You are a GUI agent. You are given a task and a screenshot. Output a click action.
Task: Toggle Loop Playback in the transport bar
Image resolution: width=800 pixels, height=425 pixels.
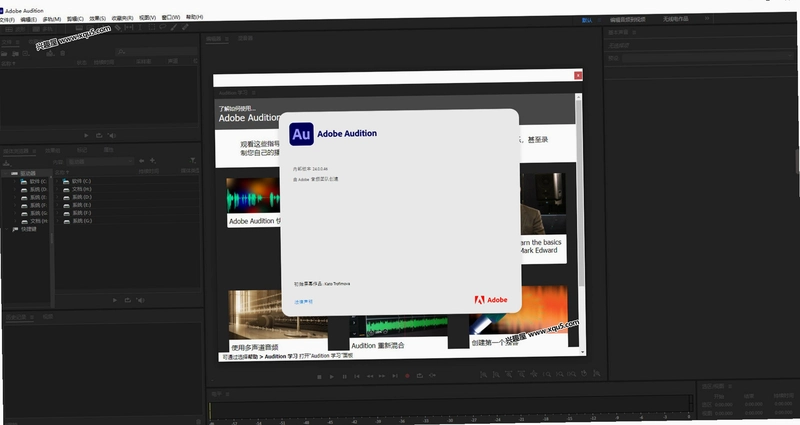click(x=419, y=376)
